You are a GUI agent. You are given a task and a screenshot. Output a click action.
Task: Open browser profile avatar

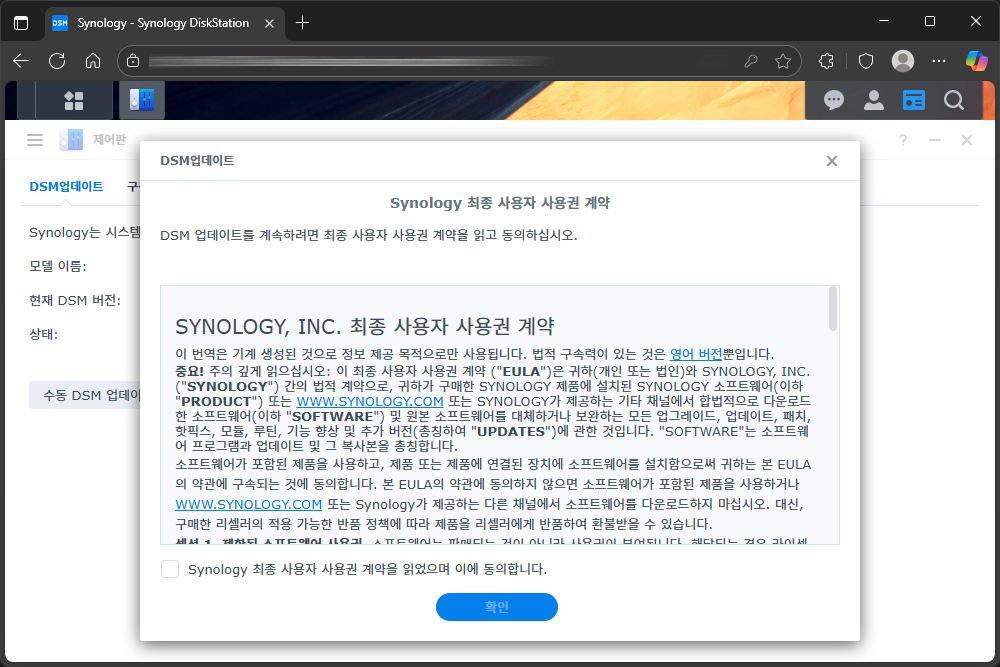[902, 61]
